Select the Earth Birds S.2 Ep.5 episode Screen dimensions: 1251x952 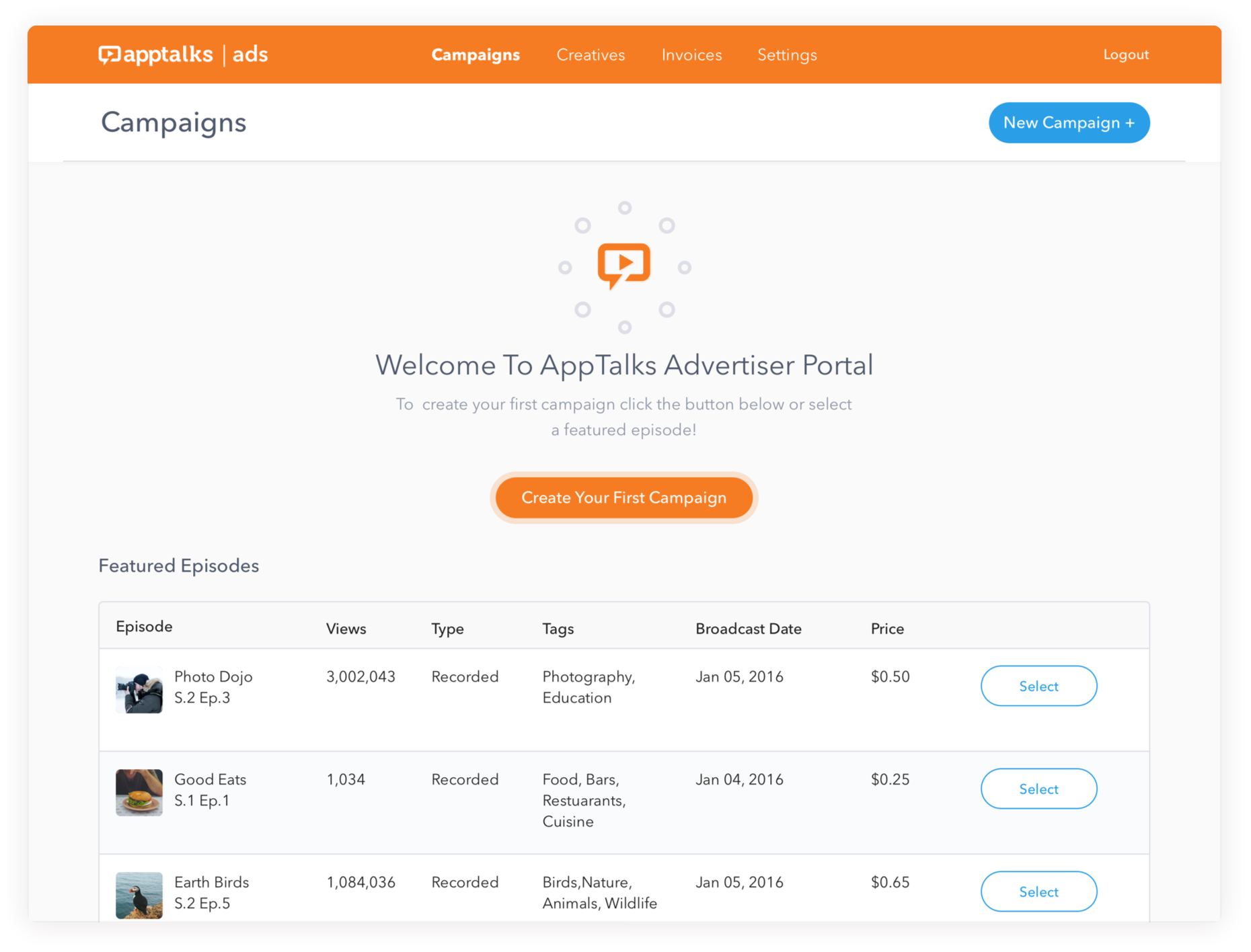coord(1038,891)
